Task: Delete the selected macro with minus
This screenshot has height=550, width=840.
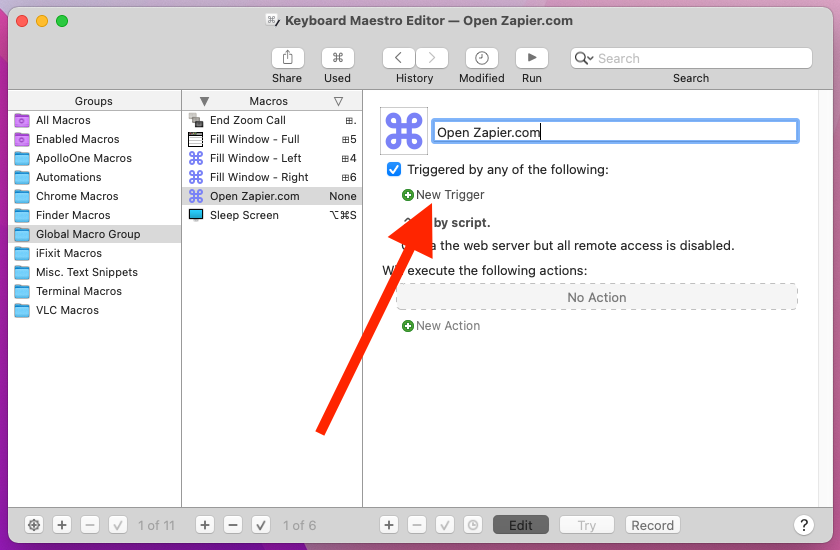Action: point(232,525)
